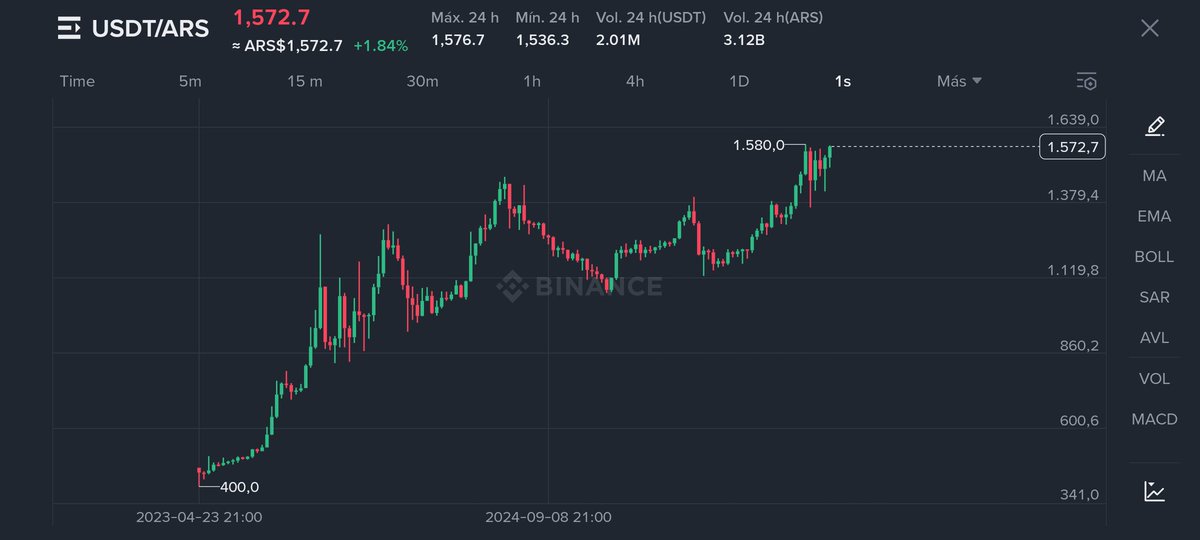Click the current price tag 1.572,7 on axis
This screenshot has height=540, width=1200.
click(1072, 147)
